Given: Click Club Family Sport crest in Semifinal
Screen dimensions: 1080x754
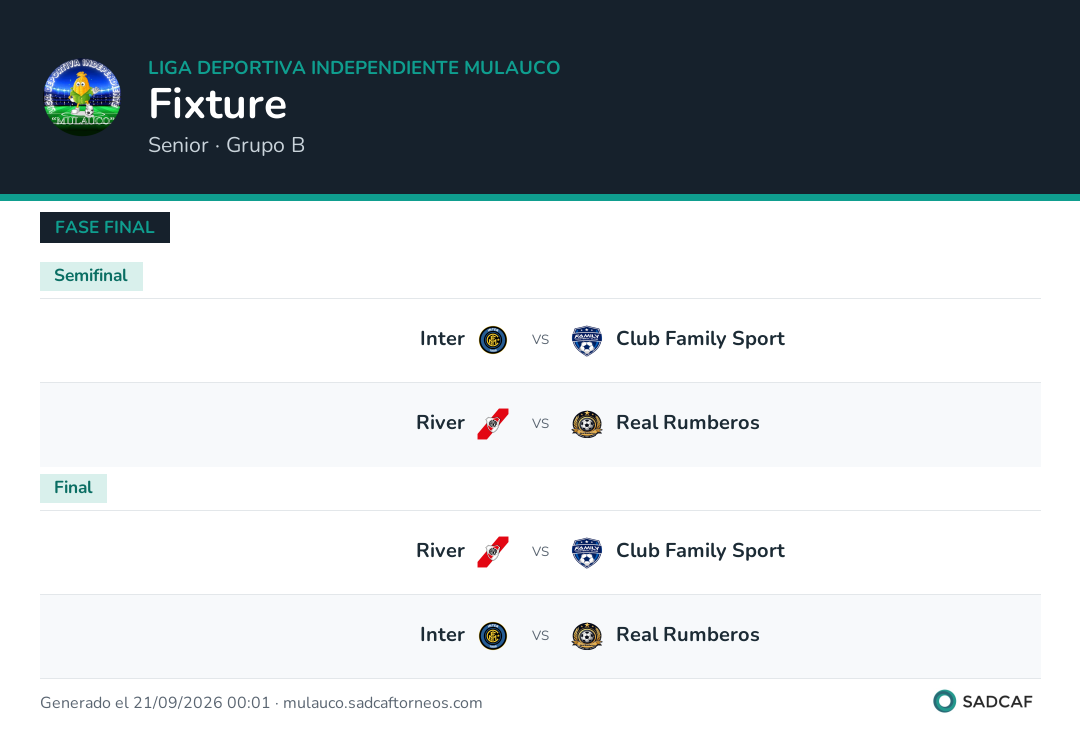Looking at the screenshot, I should [x=587, y=339].
